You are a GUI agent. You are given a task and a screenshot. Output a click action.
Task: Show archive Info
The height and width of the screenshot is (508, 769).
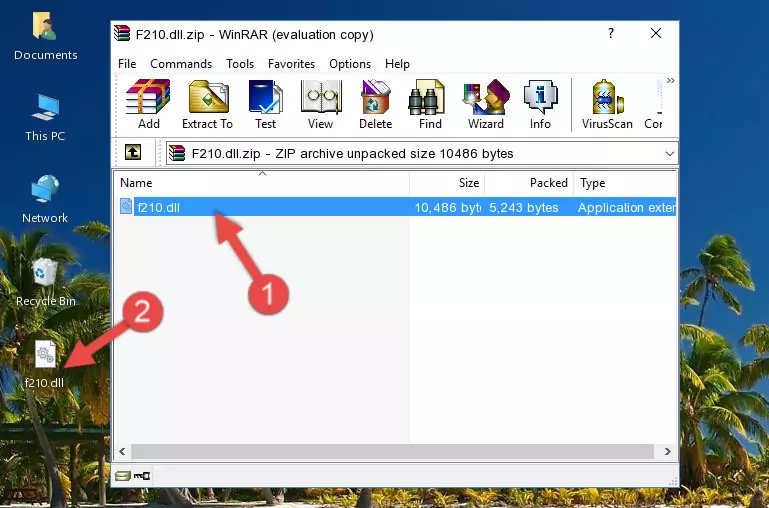540,104
